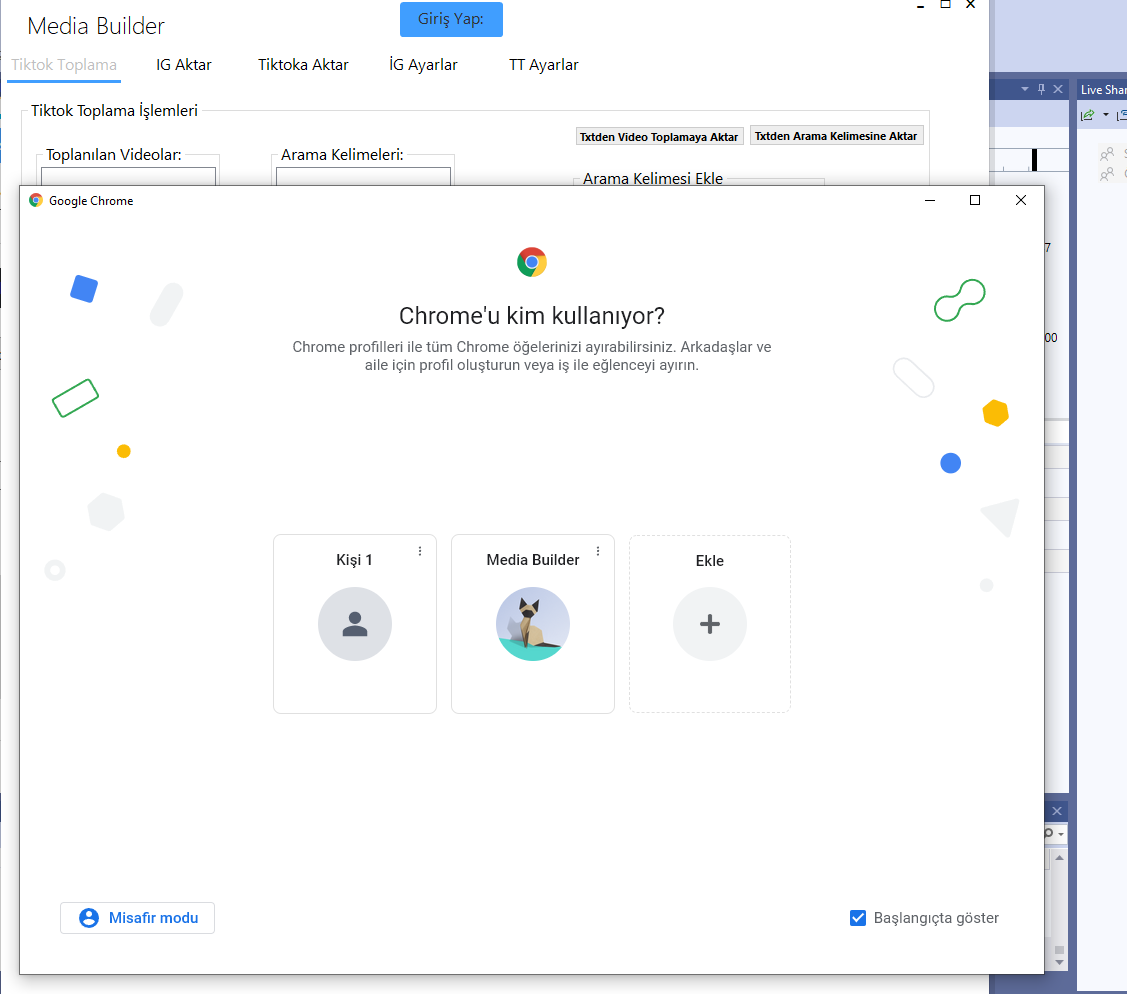The width and height of the screenshot is (1127, 994).
Task: Click the plus icon on Ekle card
Action: click(710, 624)
